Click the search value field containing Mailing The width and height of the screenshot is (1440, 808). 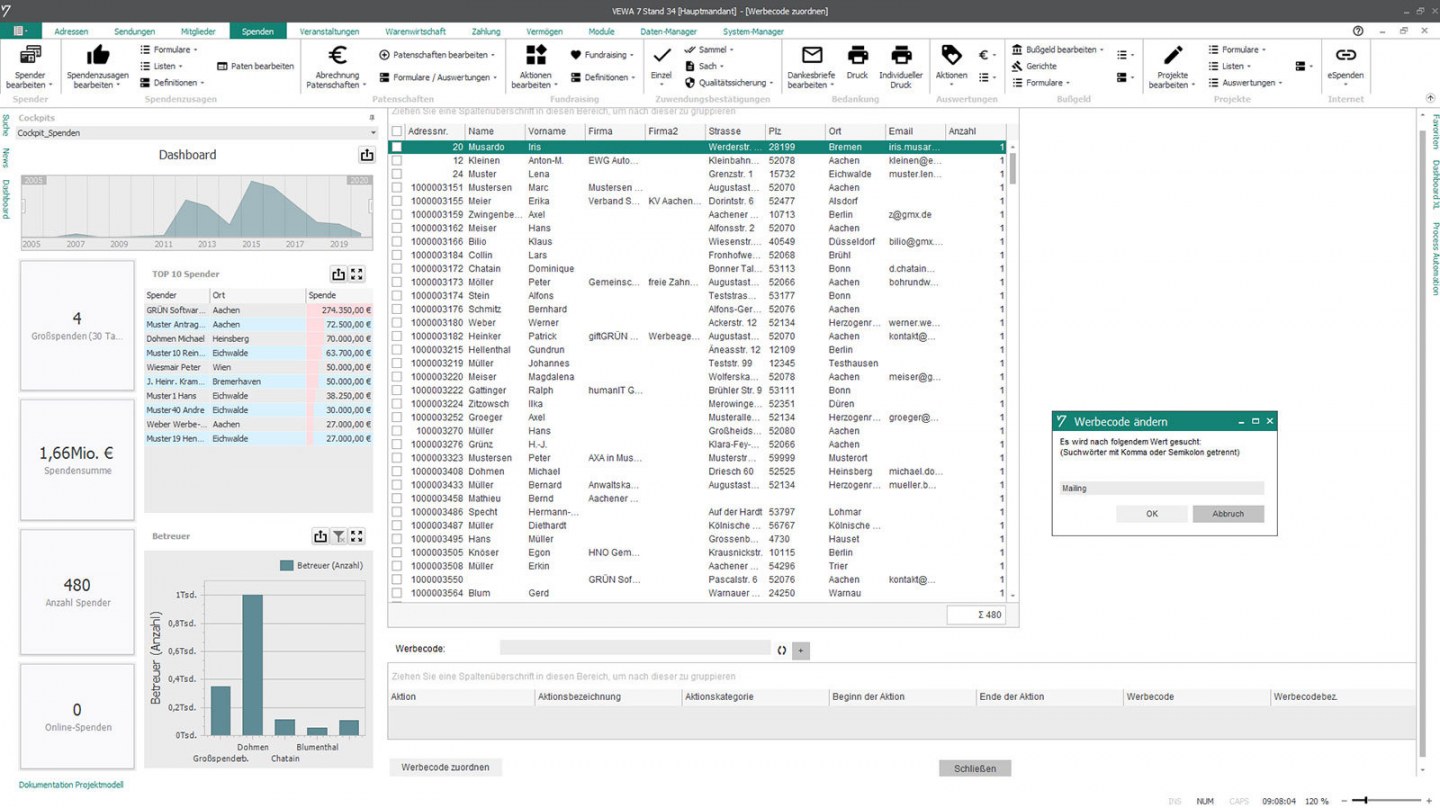point(1161,488)
